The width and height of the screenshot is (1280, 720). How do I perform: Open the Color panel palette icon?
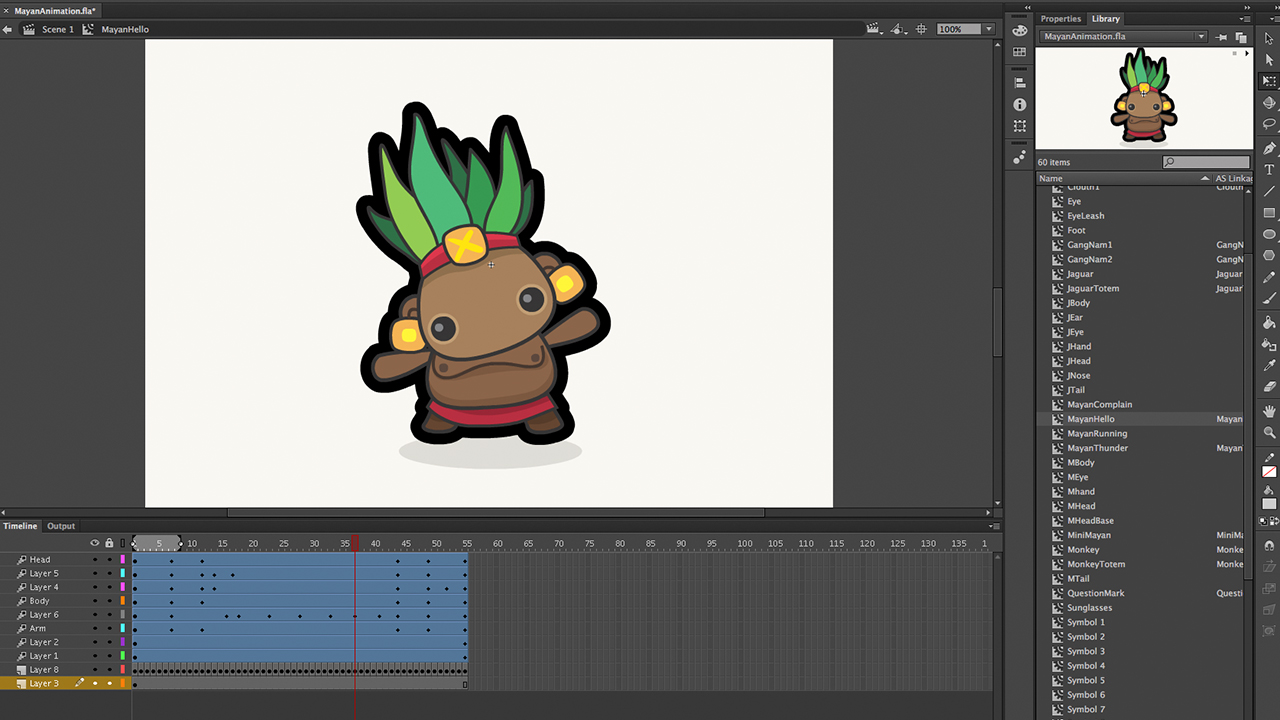click(1019, 31)
